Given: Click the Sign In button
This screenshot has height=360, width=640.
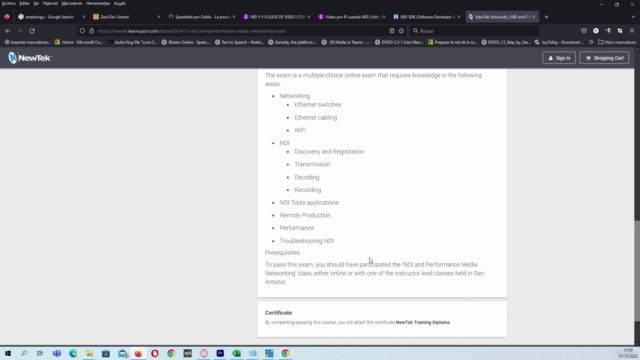Looking at the screenshot, I should [x=559, y=58].
